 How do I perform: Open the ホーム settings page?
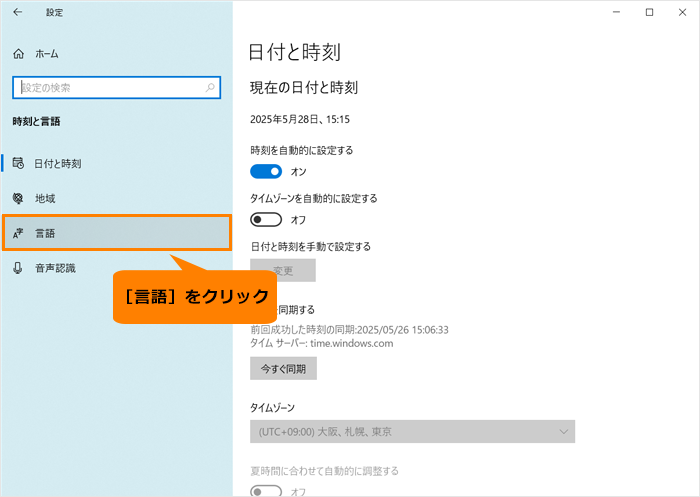(47, 54)
